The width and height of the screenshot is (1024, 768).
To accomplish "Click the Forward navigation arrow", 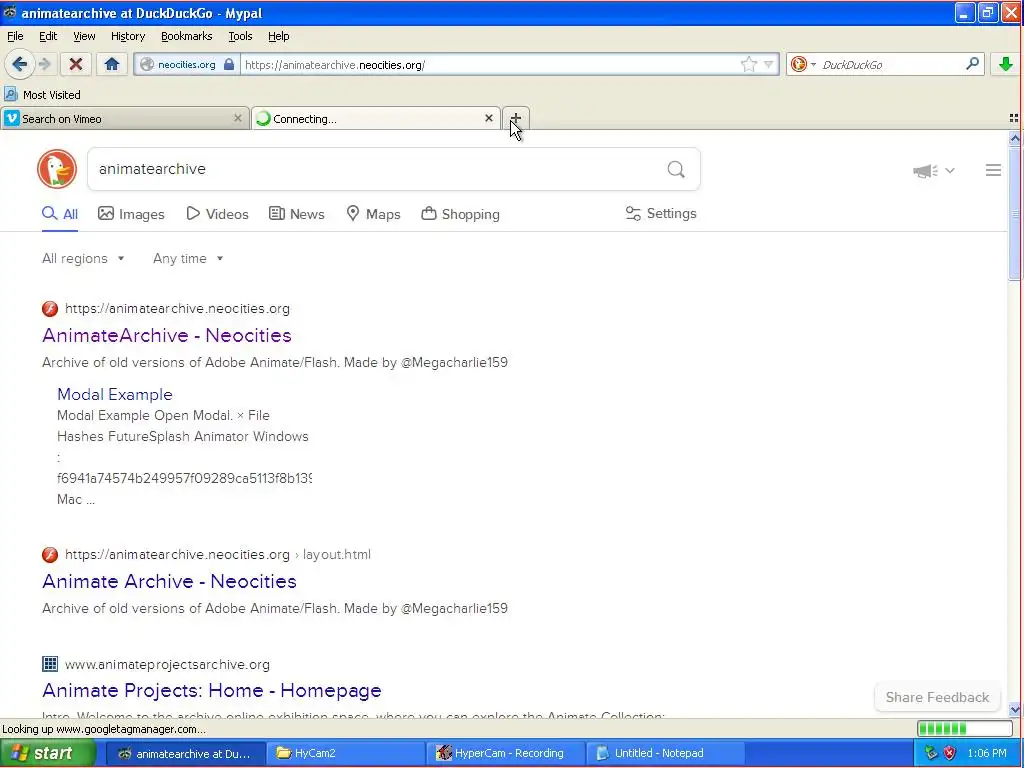I will pos(44,64).
